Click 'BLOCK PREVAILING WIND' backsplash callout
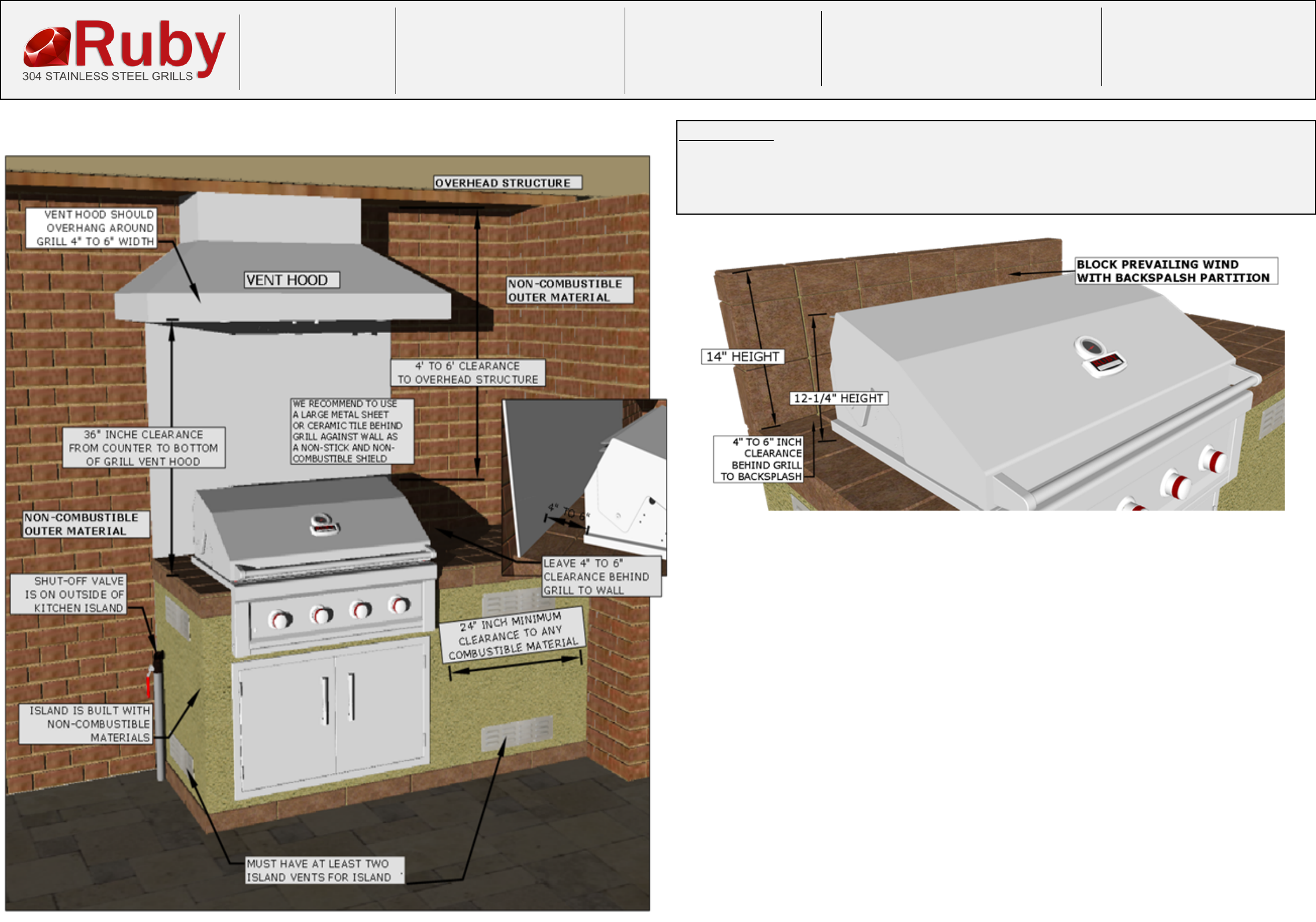The width and height of the screenshot is (1316, 922). 1176,271
